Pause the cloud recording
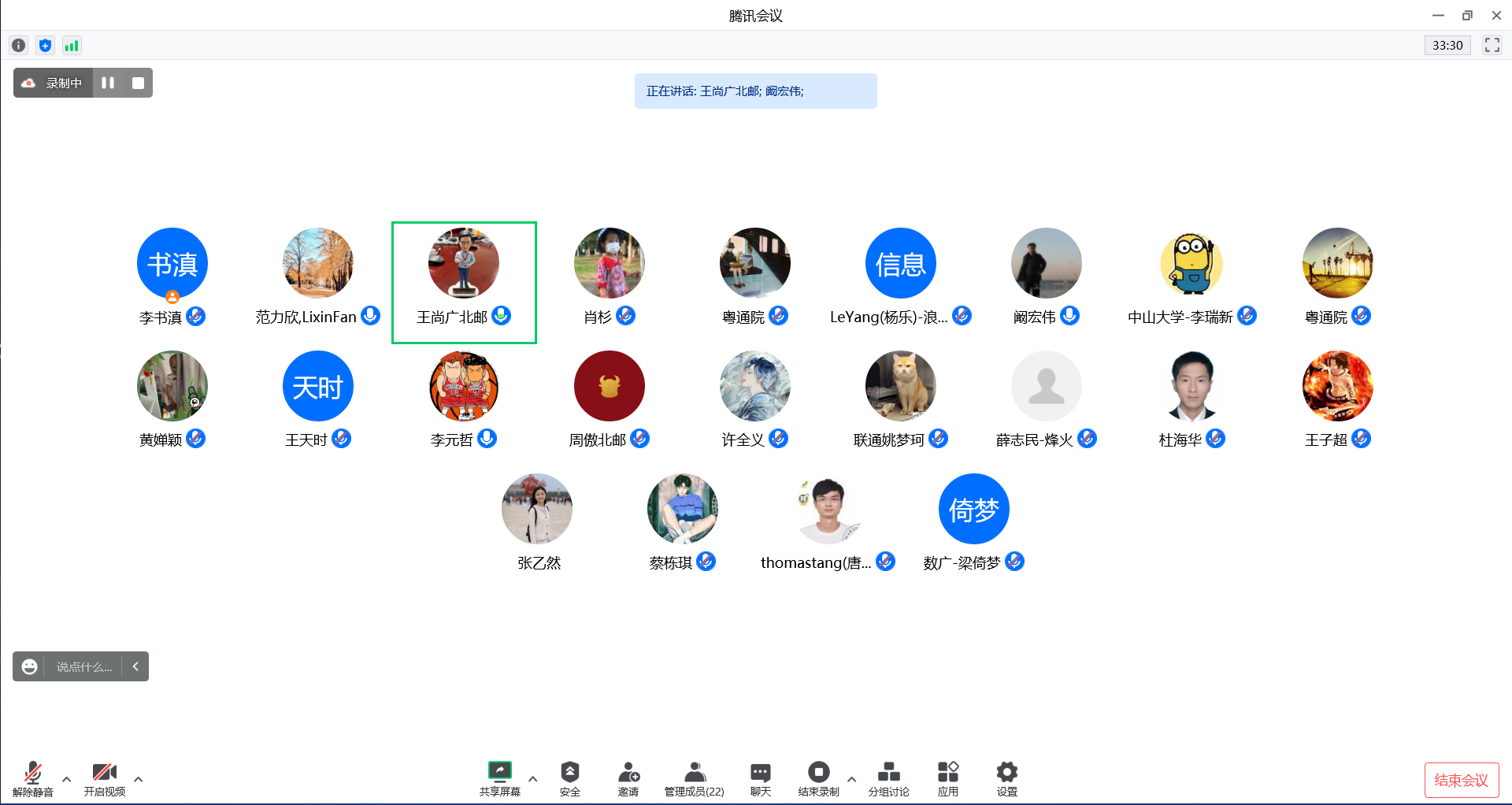The image size is (1512, 805). (108, 83)
